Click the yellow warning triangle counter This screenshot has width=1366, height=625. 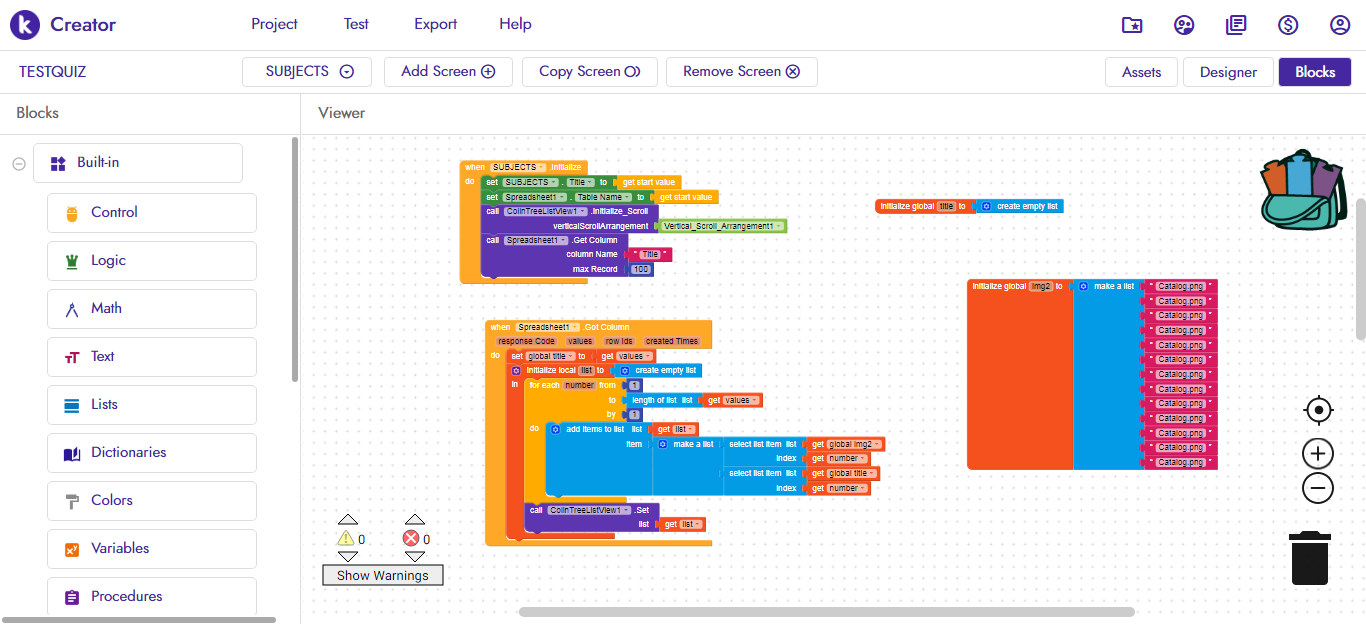click(348, 539)
